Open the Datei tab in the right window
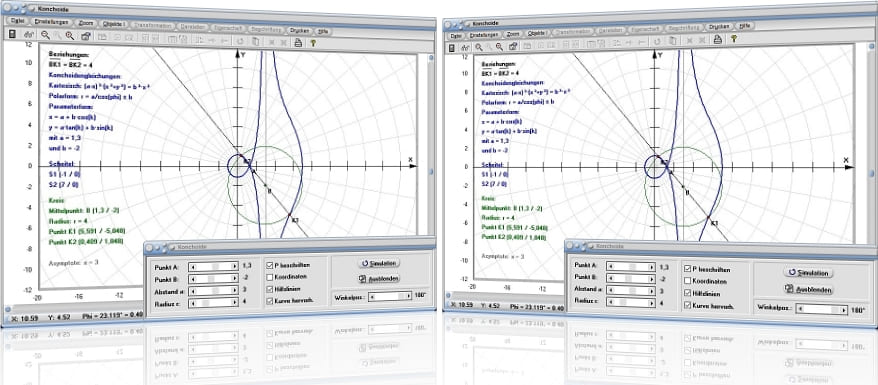This screenshot has height=385, width=878. point(456,36)
